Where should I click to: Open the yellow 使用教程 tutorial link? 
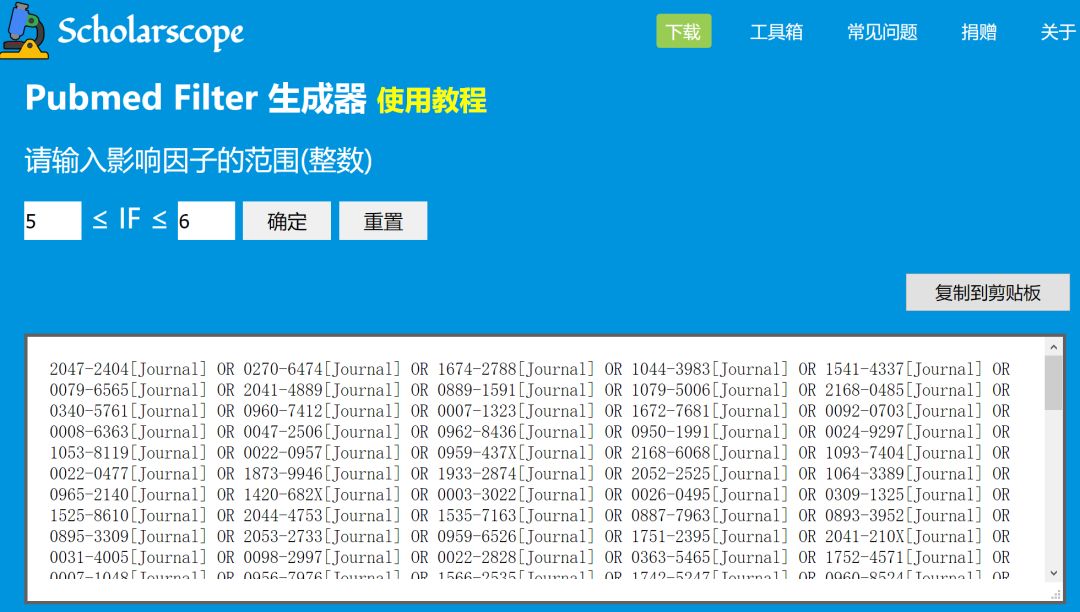coord(432,101)
